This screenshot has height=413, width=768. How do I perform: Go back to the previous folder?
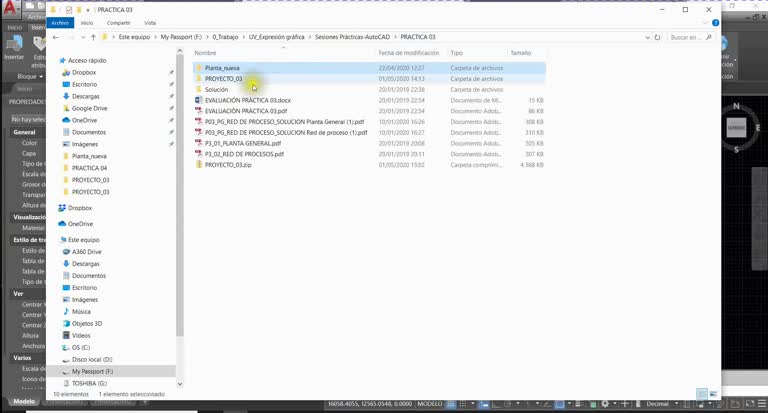point(56,37)
